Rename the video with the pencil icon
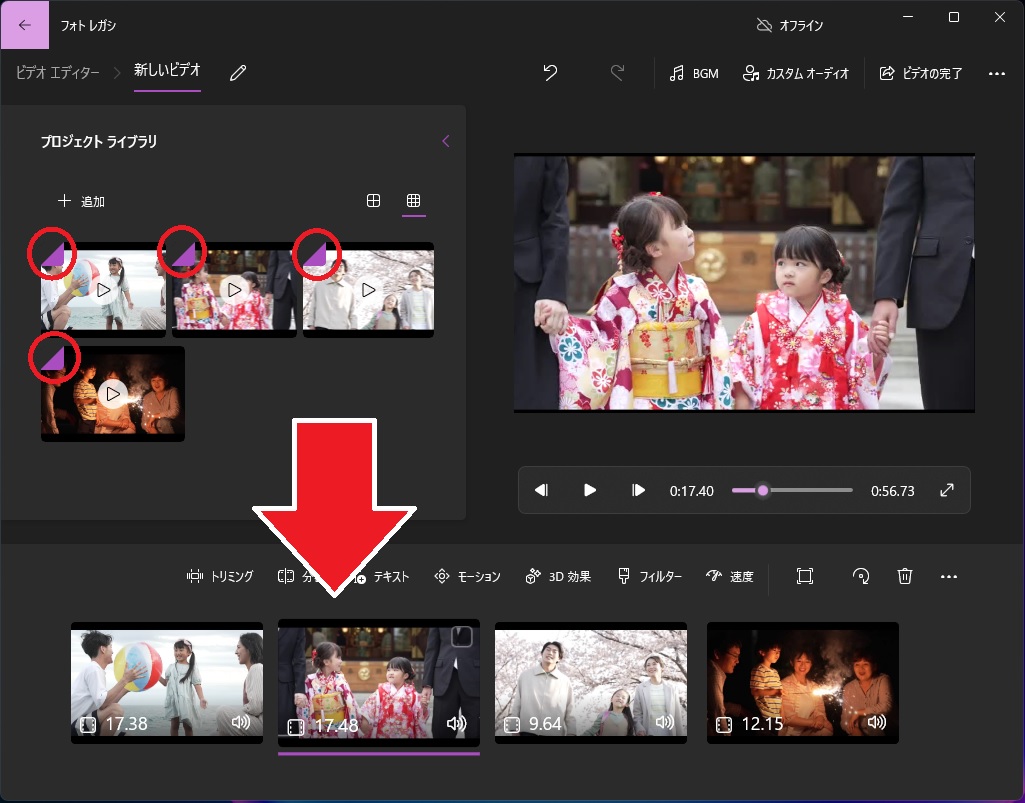The image size is (1025, 803). (238, 73)
